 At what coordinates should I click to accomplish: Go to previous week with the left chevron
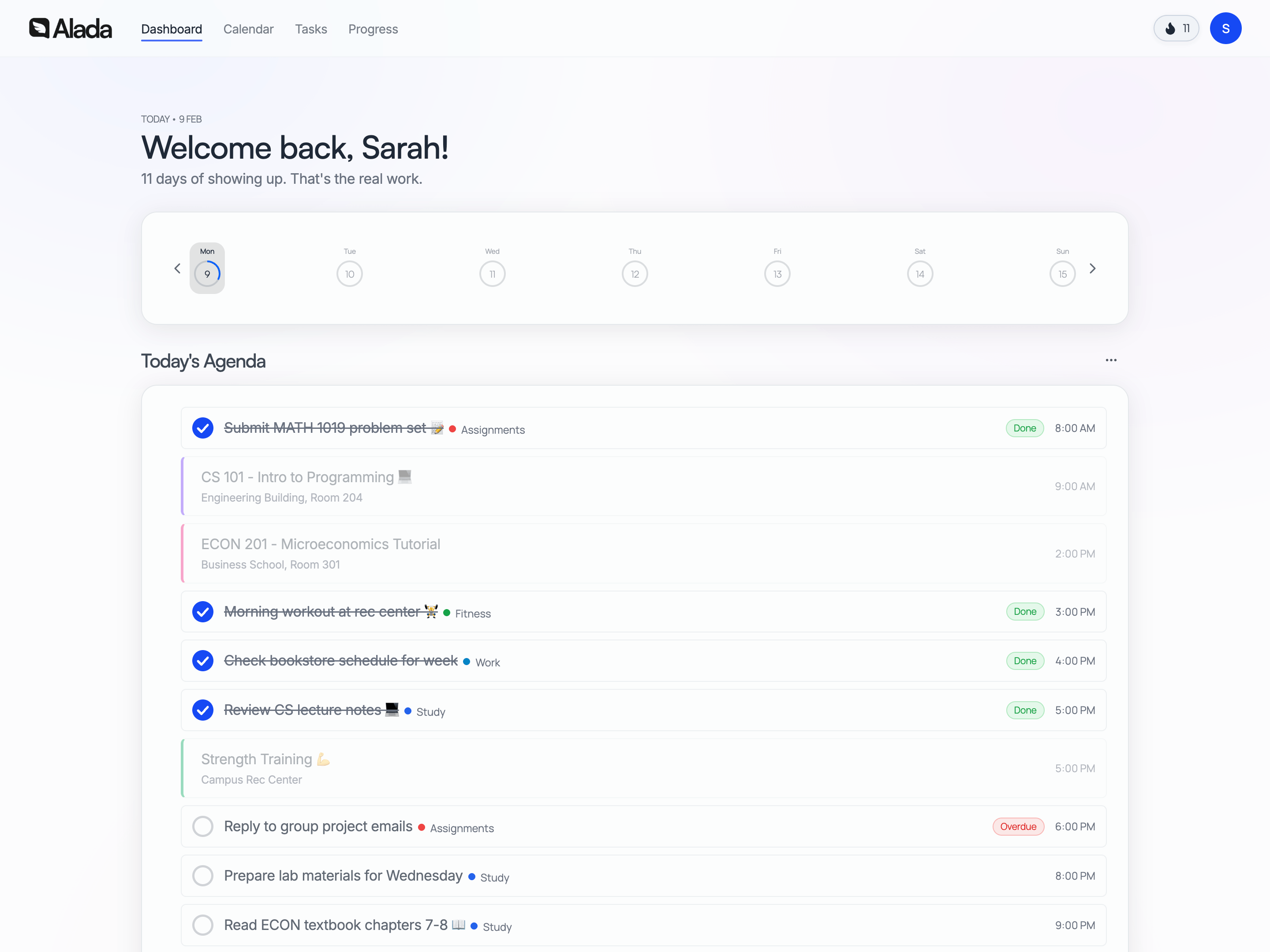(177, 268)
